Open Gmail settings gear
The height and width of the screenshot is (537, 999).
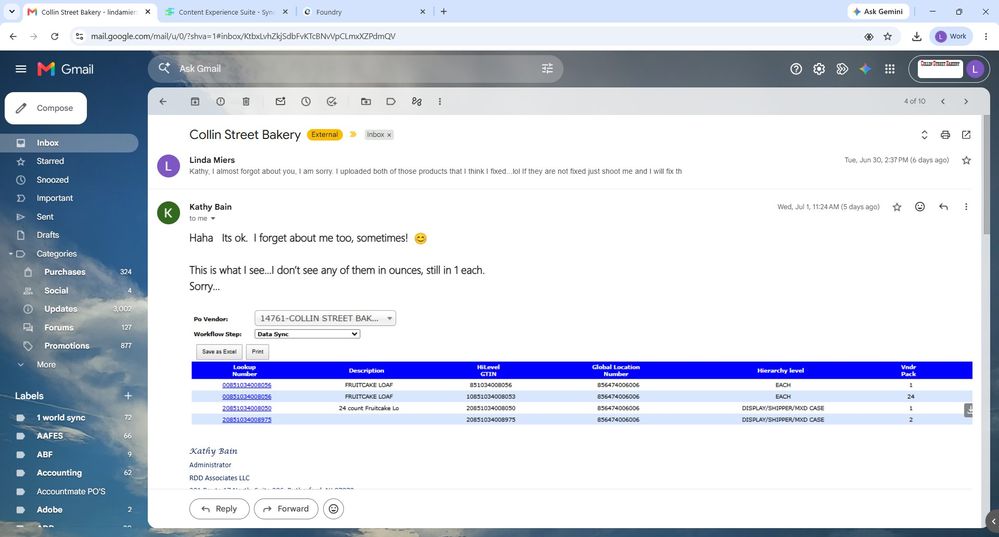819,69
